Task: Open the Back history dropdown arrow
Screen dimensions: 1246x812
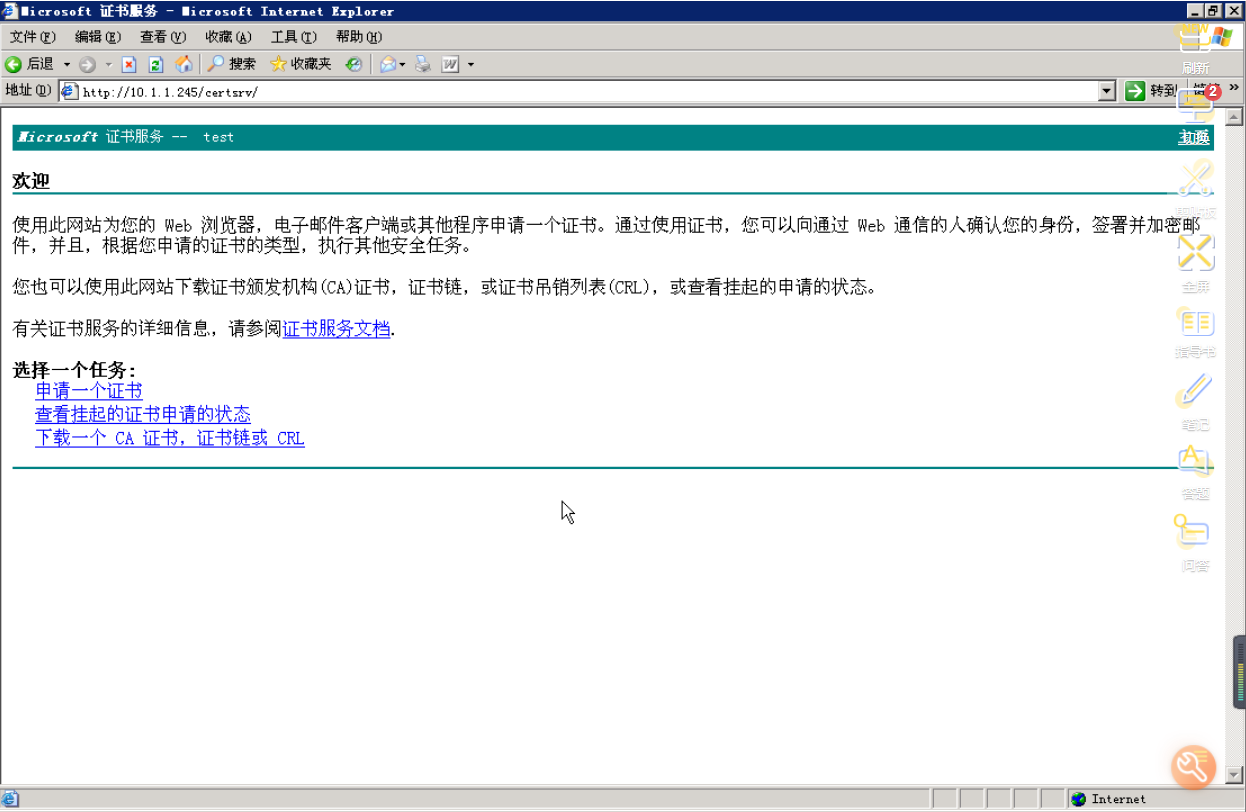Action: click(x=67, y=64)
